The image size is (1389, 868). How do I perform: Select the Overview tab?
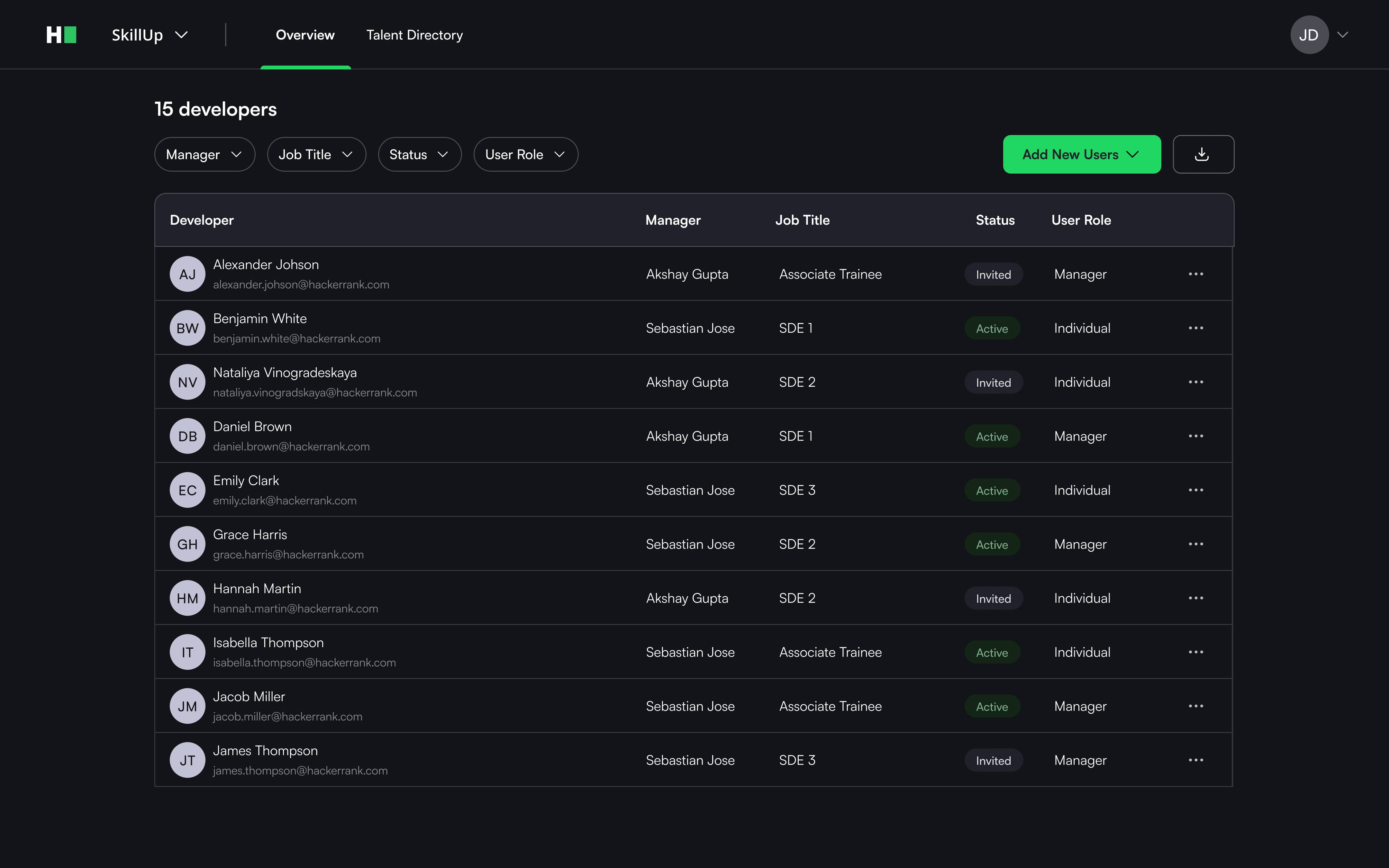(305, 35)
